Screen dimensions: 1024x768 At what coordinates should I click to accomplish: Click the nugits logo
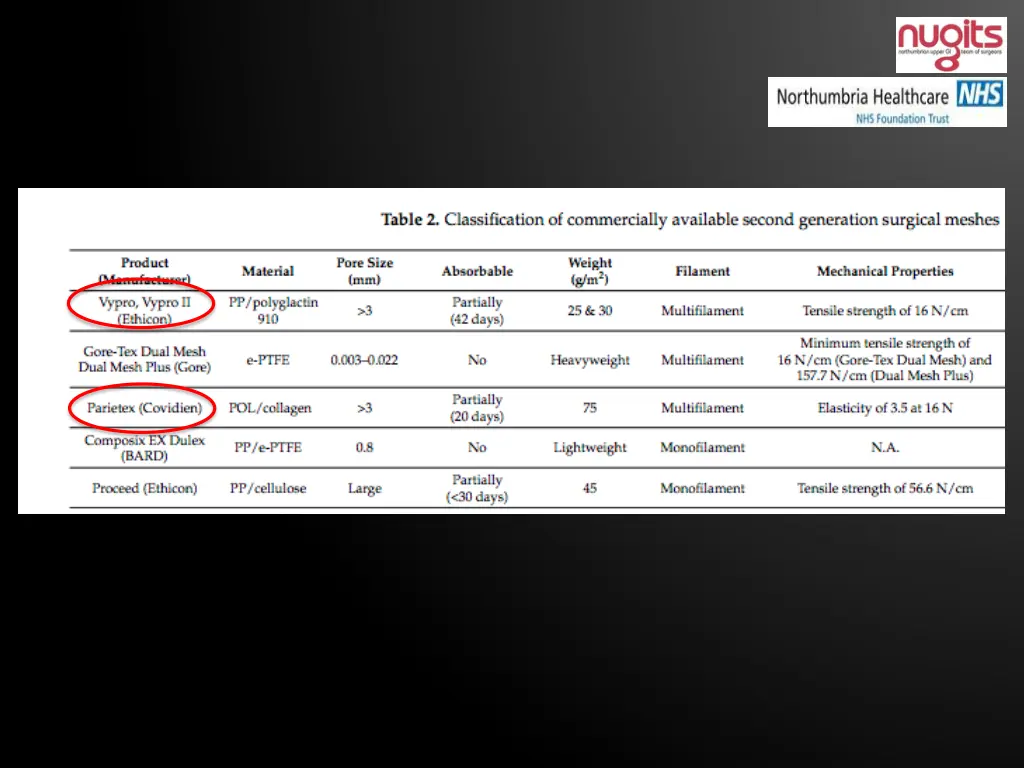[951, 45]
